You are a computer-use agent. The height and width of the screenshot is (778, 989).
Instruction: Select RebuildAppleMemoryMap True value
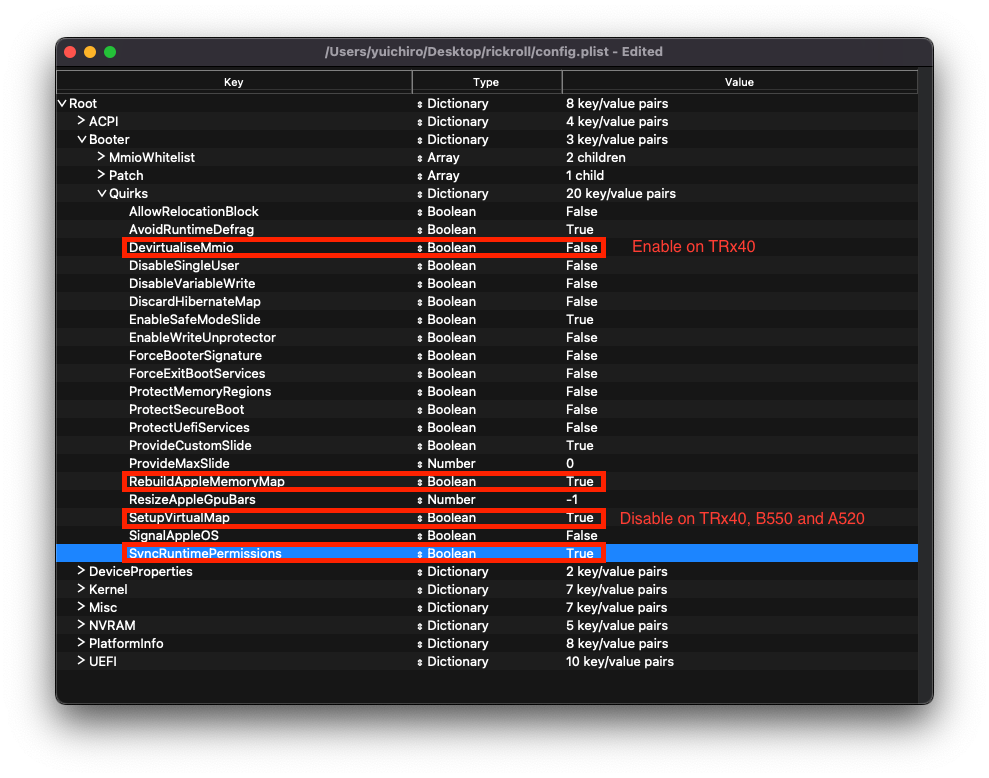579,482
